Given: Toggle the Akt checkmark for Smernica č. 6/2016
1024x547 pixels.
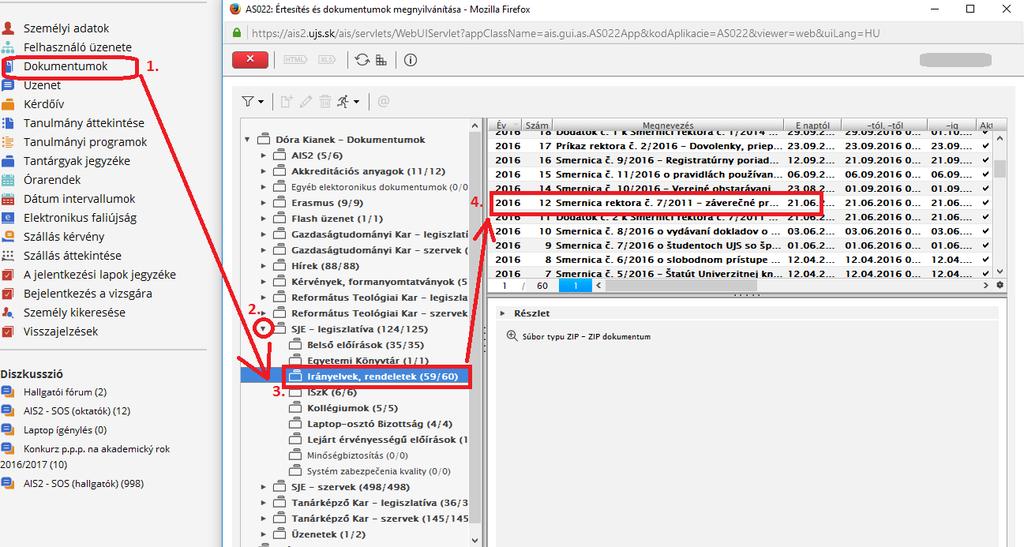Looking at the screenshot, I should [x=985, y=260].
